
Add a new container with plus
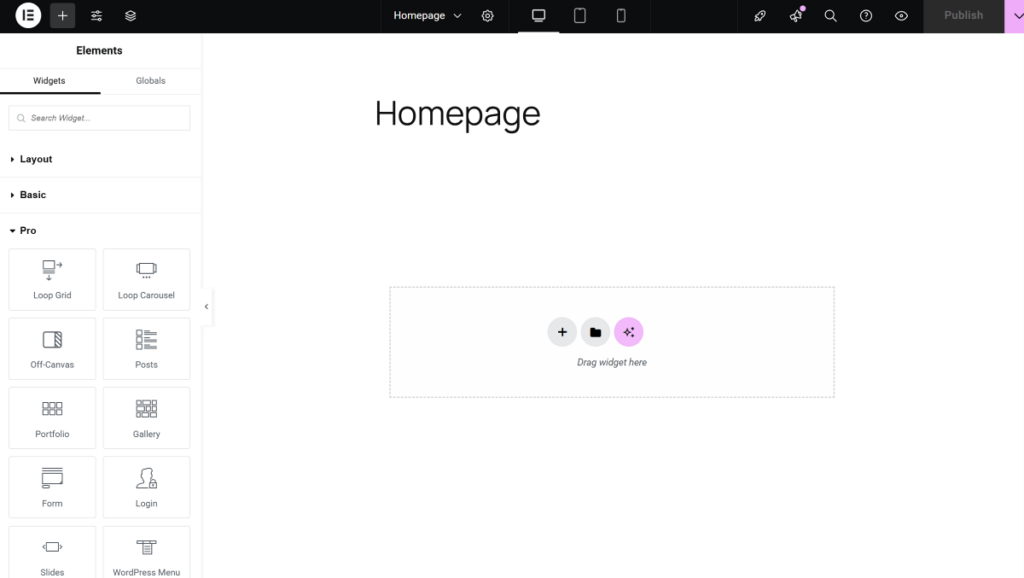click(562, 332)
